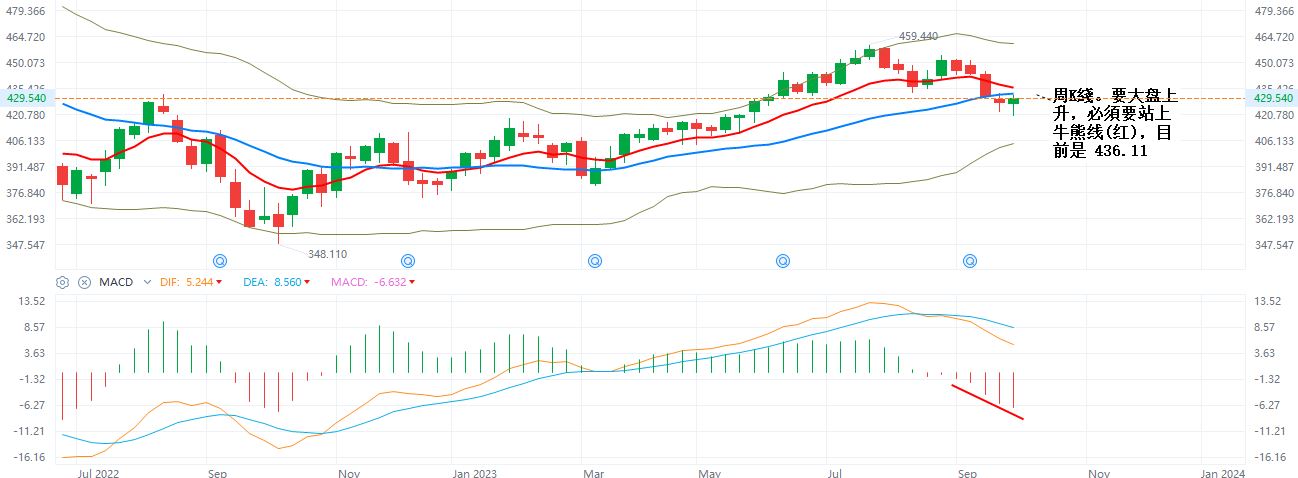Click the MACD -6.632 value readout
1298x478 pixels.
(x=373, y=282)
